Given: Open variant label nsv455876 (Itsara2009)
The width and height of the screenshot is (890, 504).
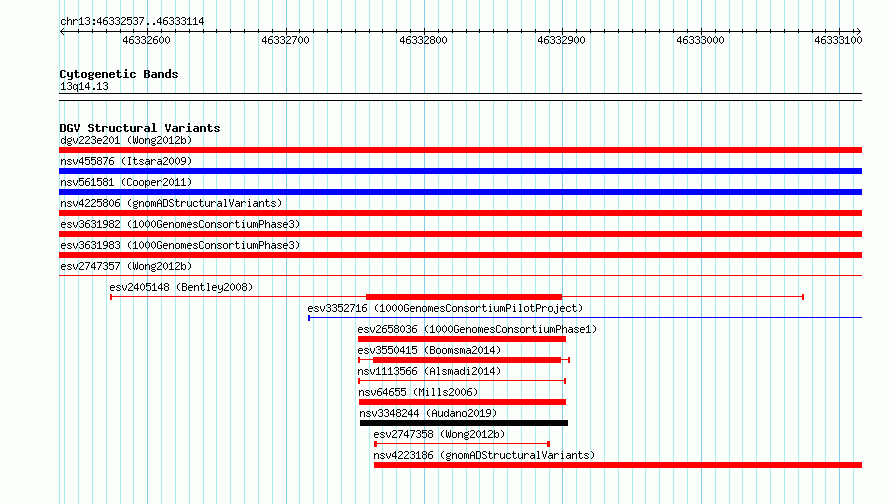Looking at the screenshot, I should [x=126, y=161].
